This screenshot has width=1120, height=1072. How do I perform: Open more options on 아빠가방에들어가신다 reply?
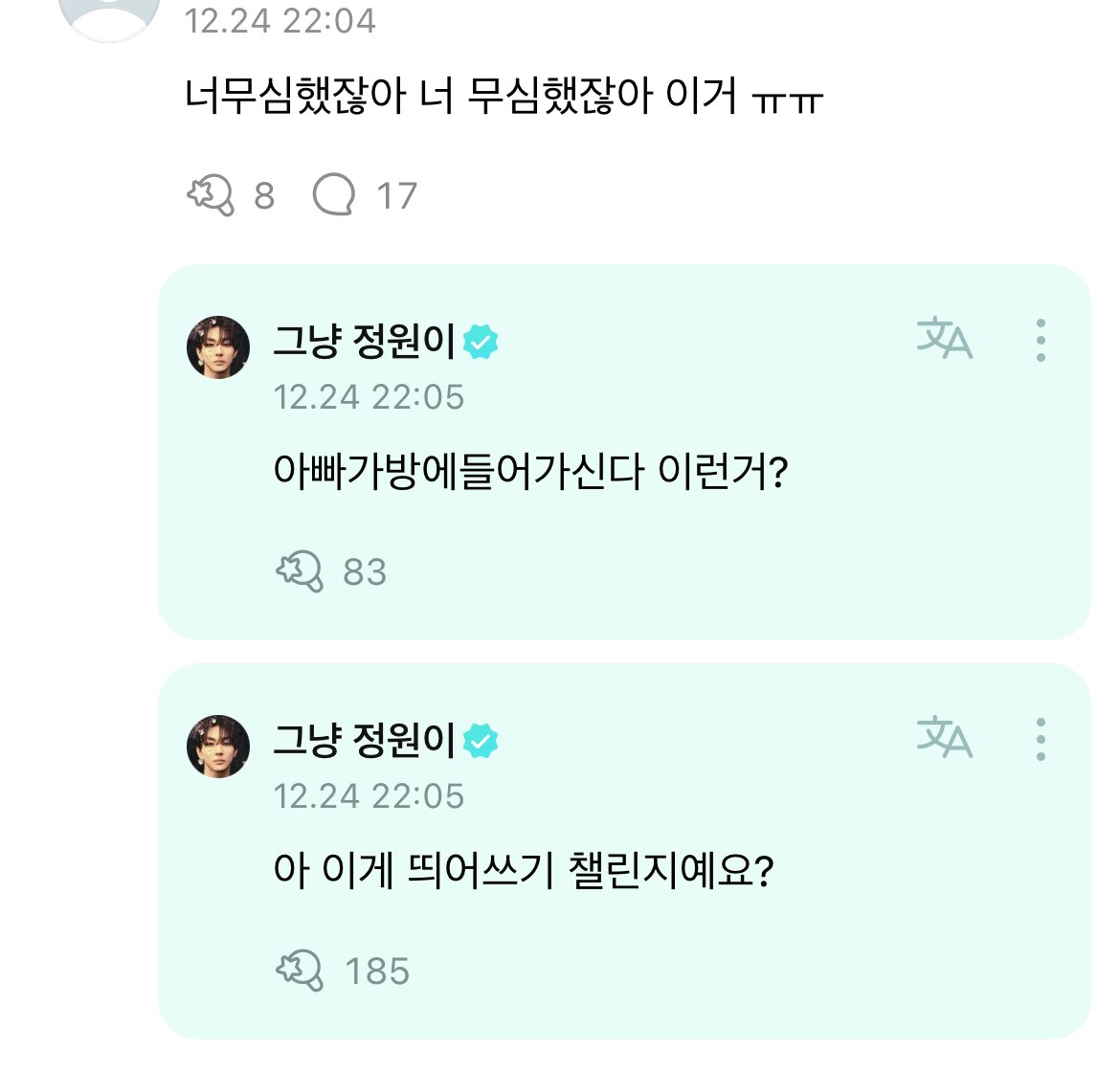[1041, 340]
